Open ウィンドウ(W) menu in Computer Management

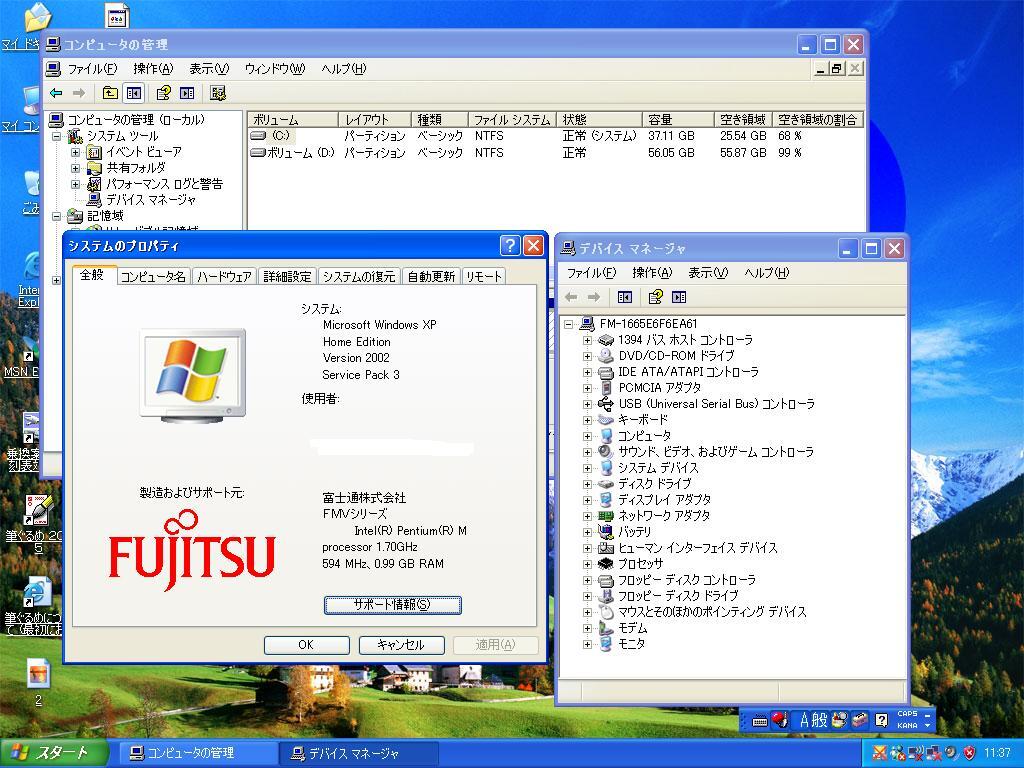(275, 69)
